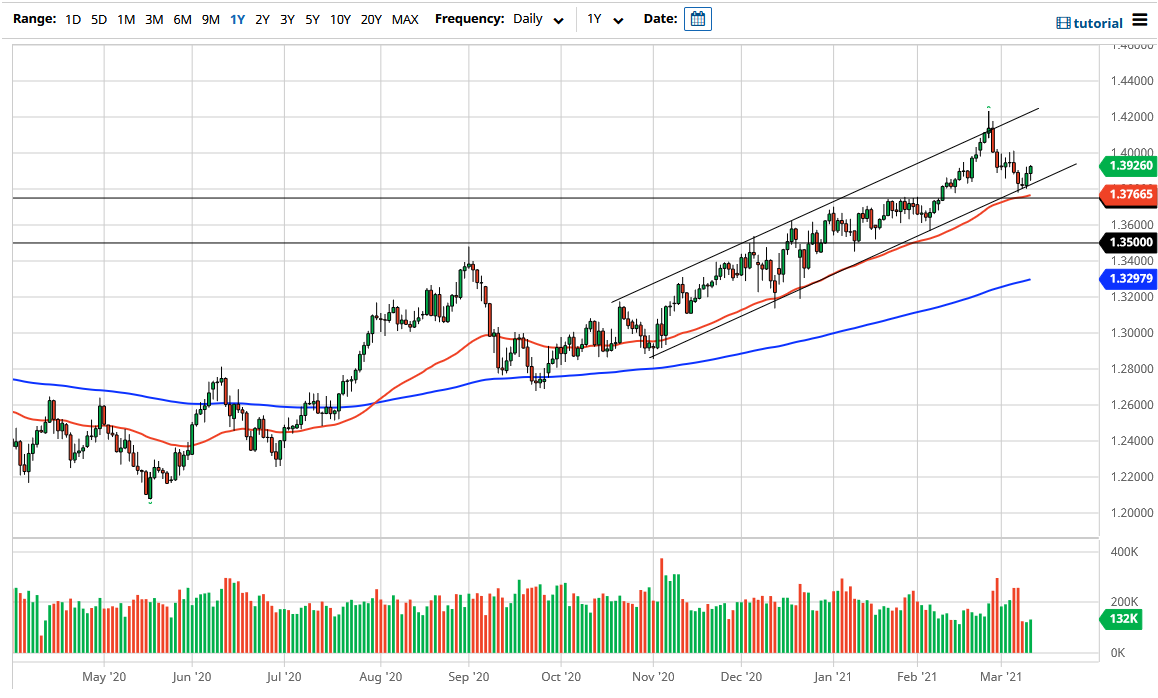Viewport: 1158px width, 698px height.
Task: Click the green 1.39260 price label
Action: tap(1129, 166)
